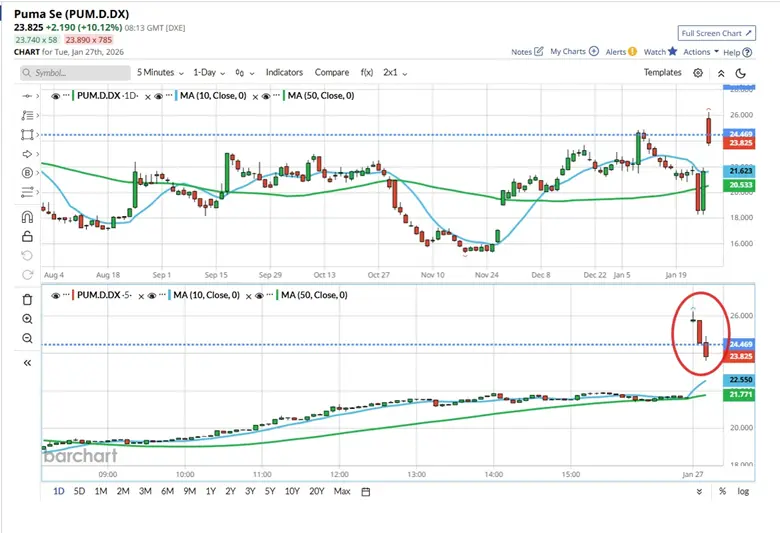Select the rectangle shape tool
Viewport: 780px width, 533px height.
pyautogui.click(x=27, y=134)
